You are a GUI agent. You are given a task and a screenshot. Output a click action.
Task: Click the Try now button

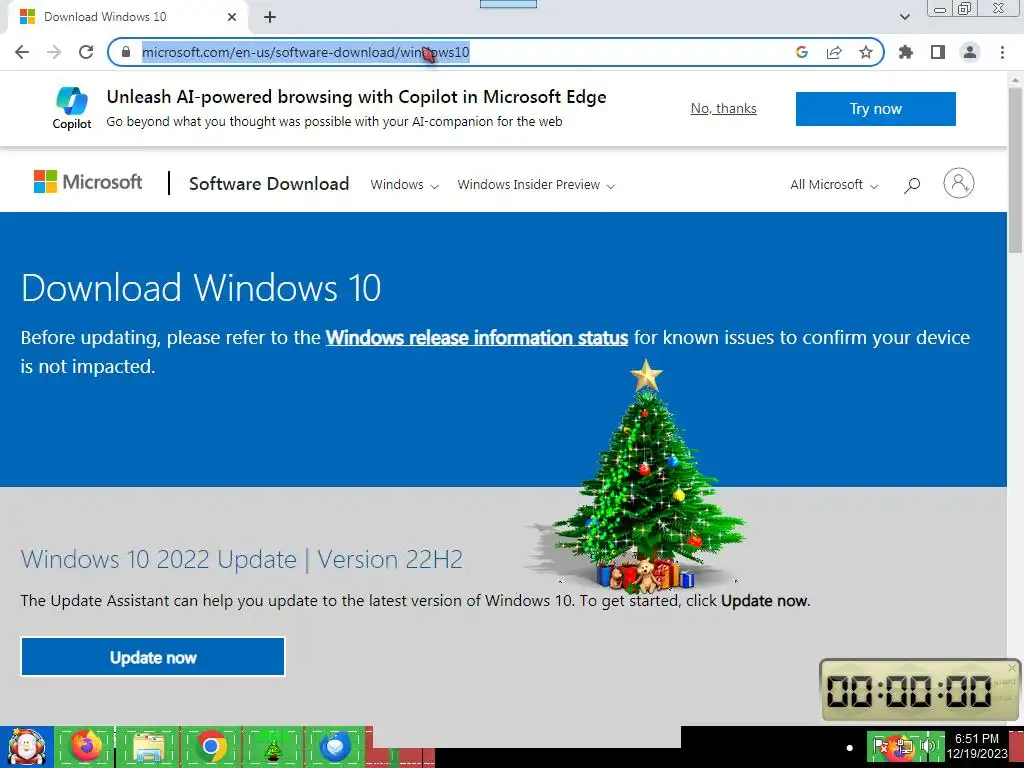[x=875, y=108]
